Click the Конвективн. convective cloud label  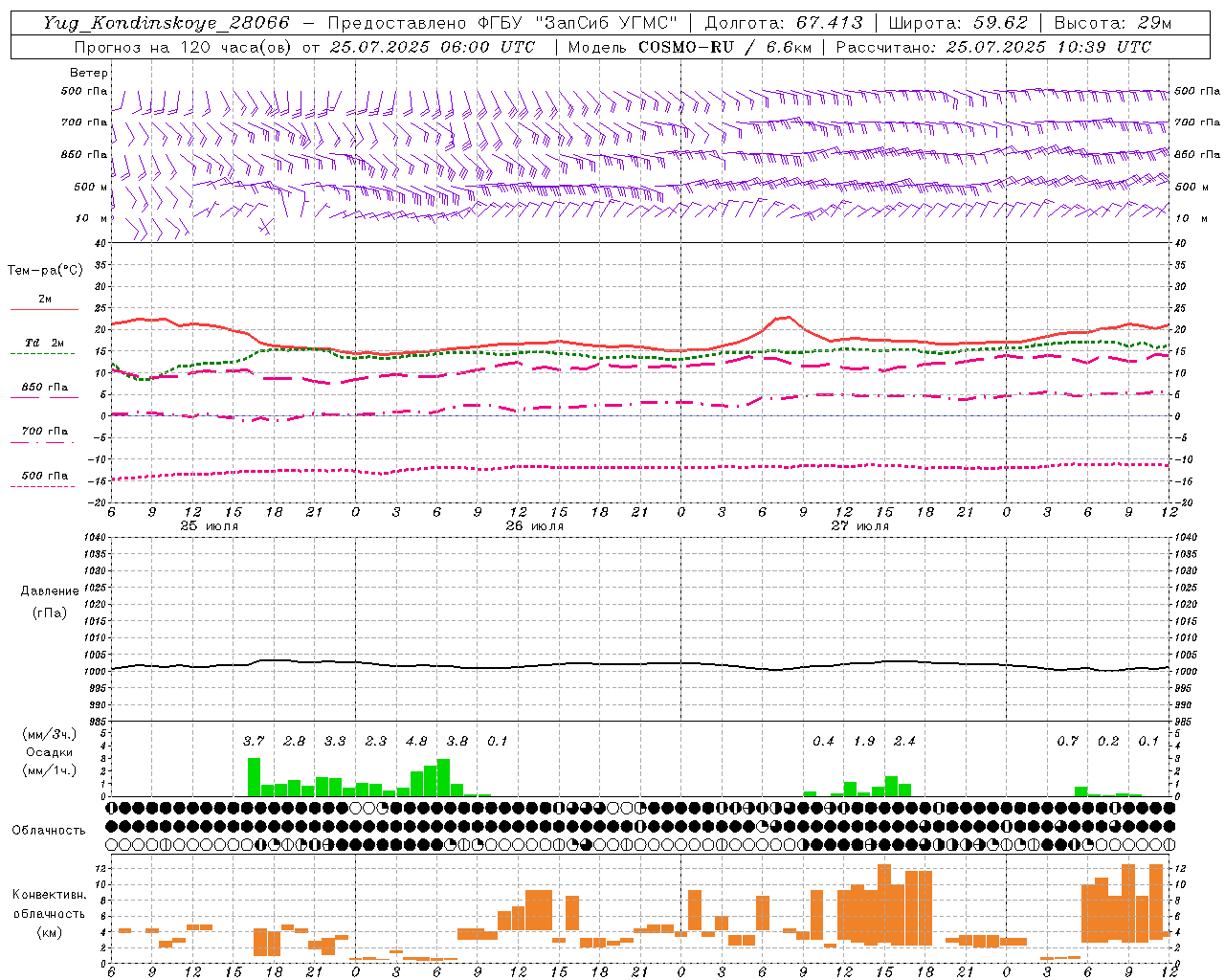pos(49,895)
